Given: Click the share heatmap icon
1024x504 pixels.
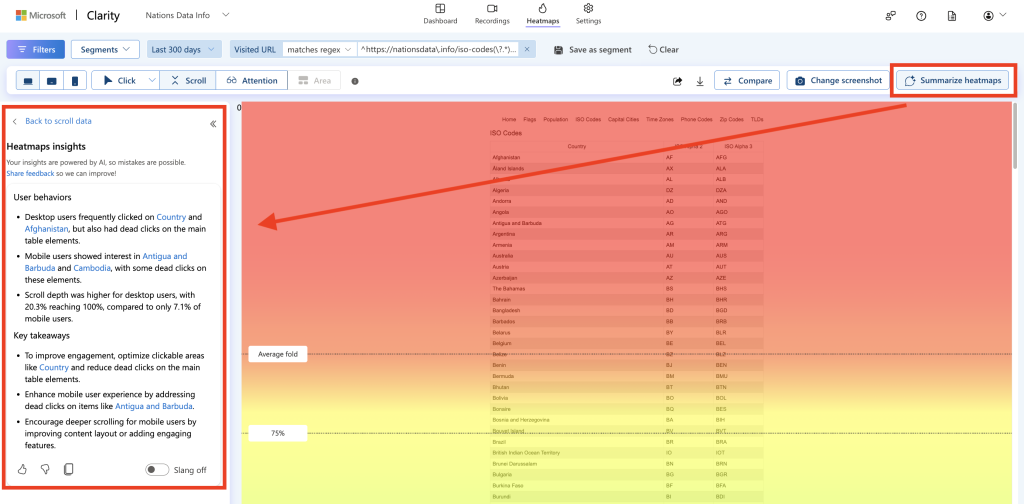Looking at the screenshot, I should pyautogui.click(x=677, y=81).
